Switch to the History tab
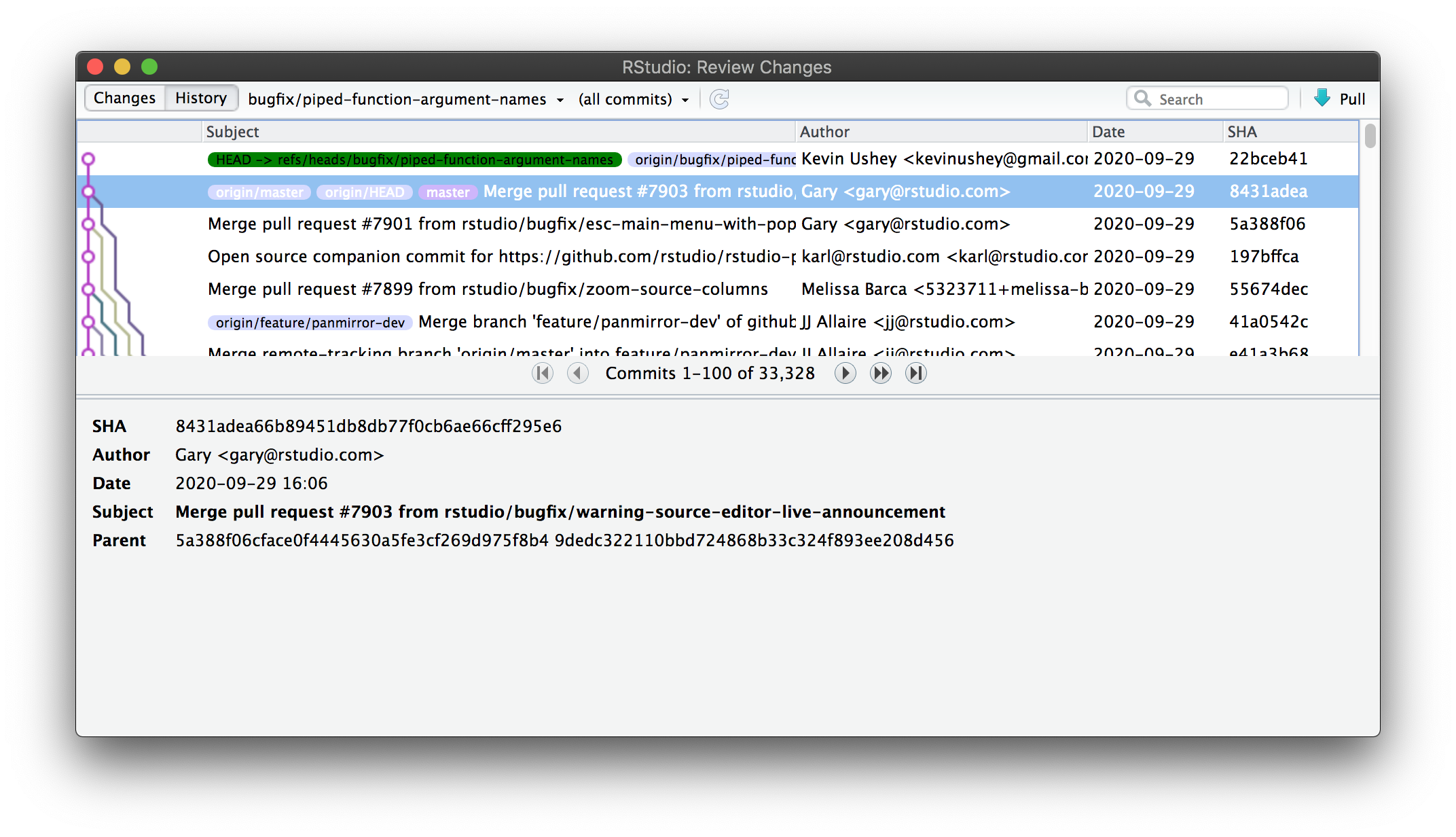The width and height of the screenshot is (1456, 837). click(201, 98)
